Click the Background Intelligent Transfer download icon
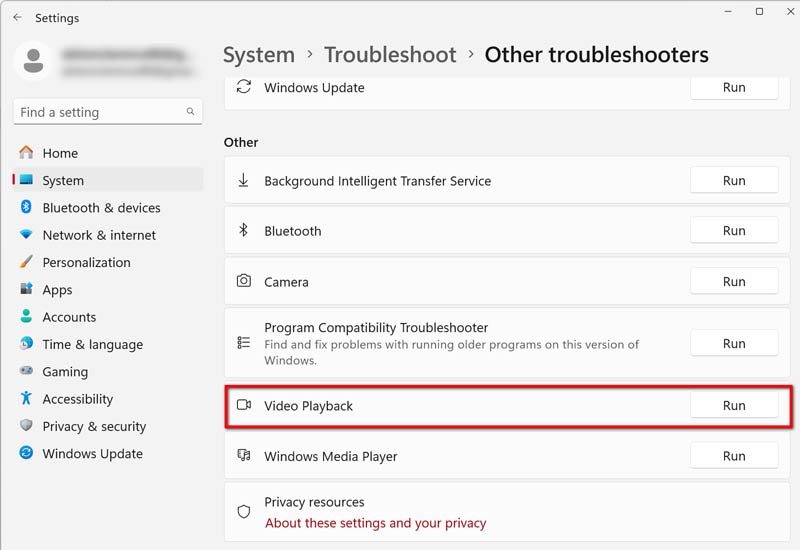 (x=243, y=180)
